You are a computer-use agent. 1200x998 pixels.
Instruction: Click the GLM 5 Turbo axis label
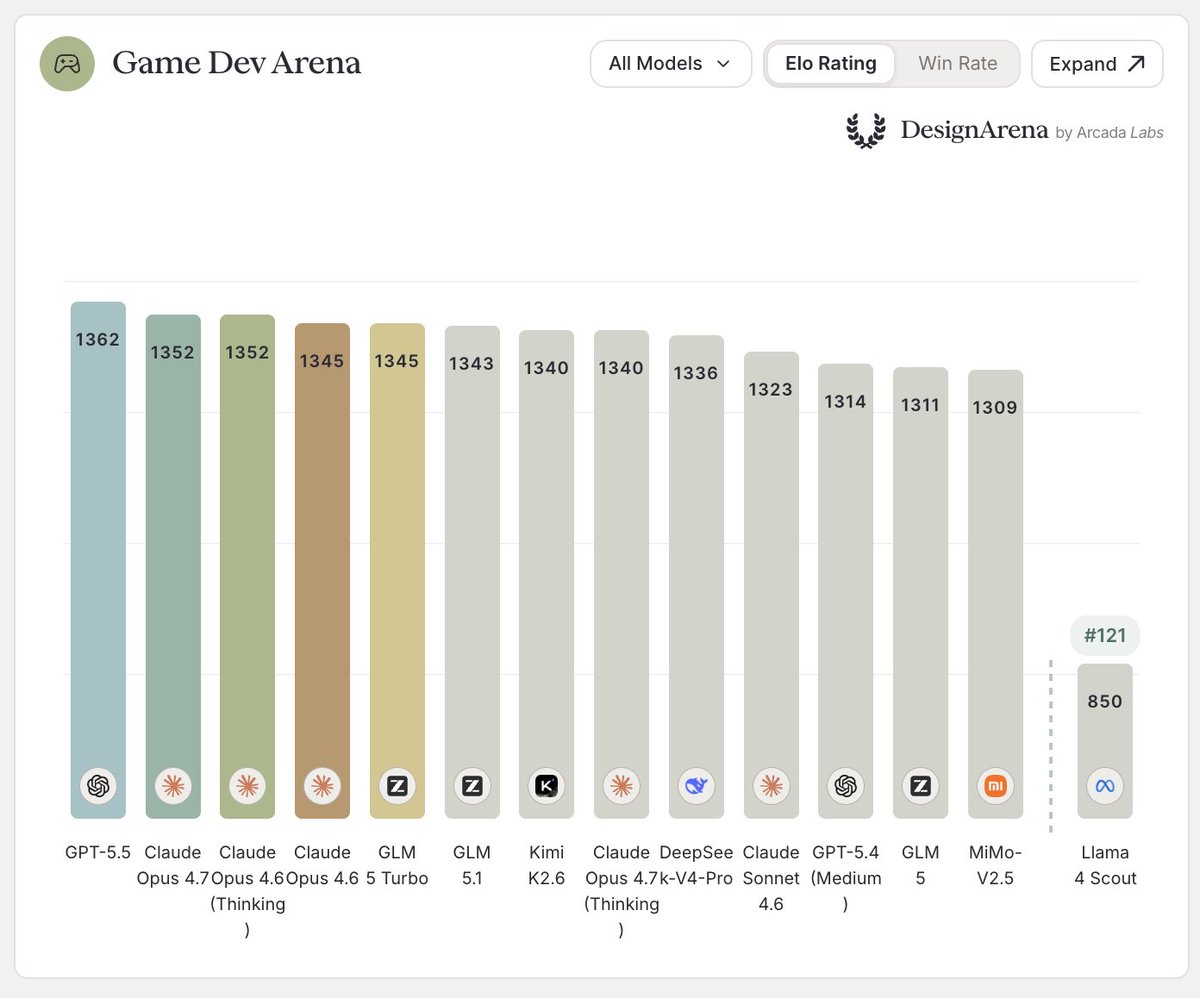coord(397,866)
